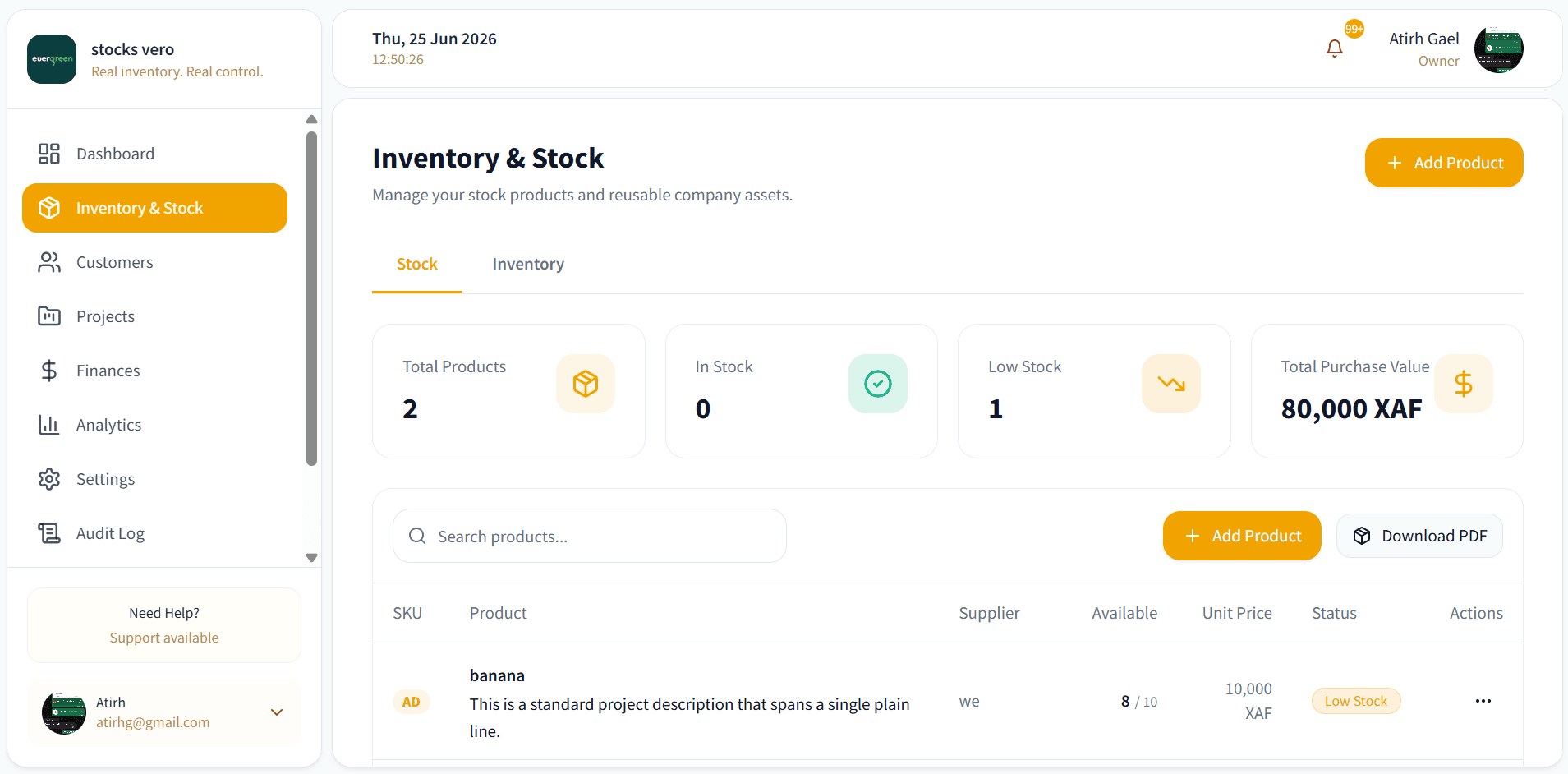Click the 10,000 XAF unit price
Viewport: 1568px width, 774px height.
click(1248, 701)
